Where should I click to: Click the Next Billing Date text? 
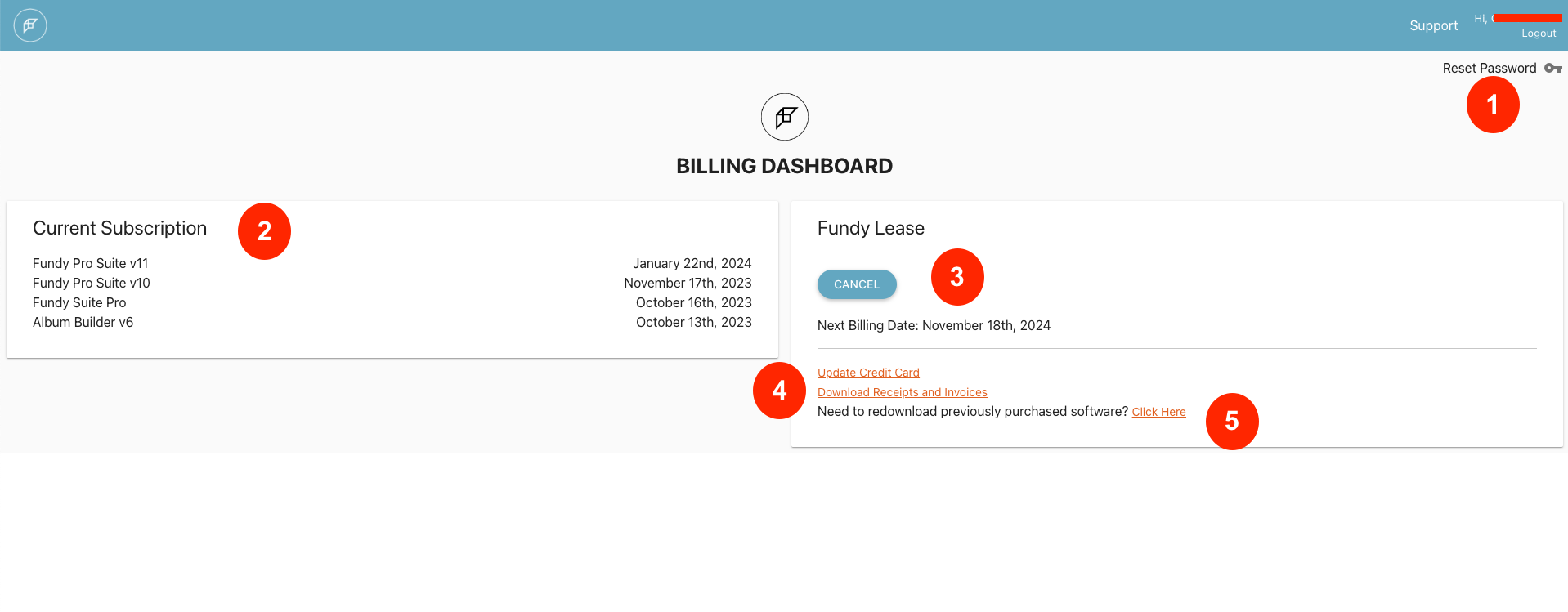pos(934,325)
